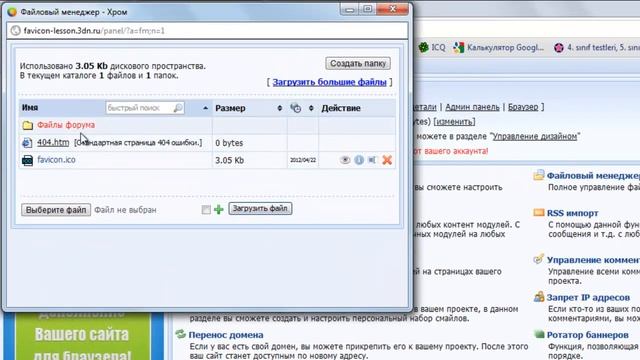This screenshot has height=360, width=640.
Task: Click the magnifier icon in quick search
Action: [178, 108]
